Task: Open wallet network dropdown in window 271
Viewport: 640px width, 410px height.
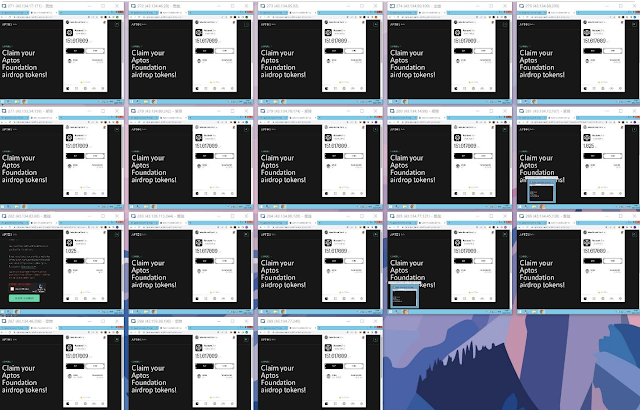Action: (x=81, y=22)
